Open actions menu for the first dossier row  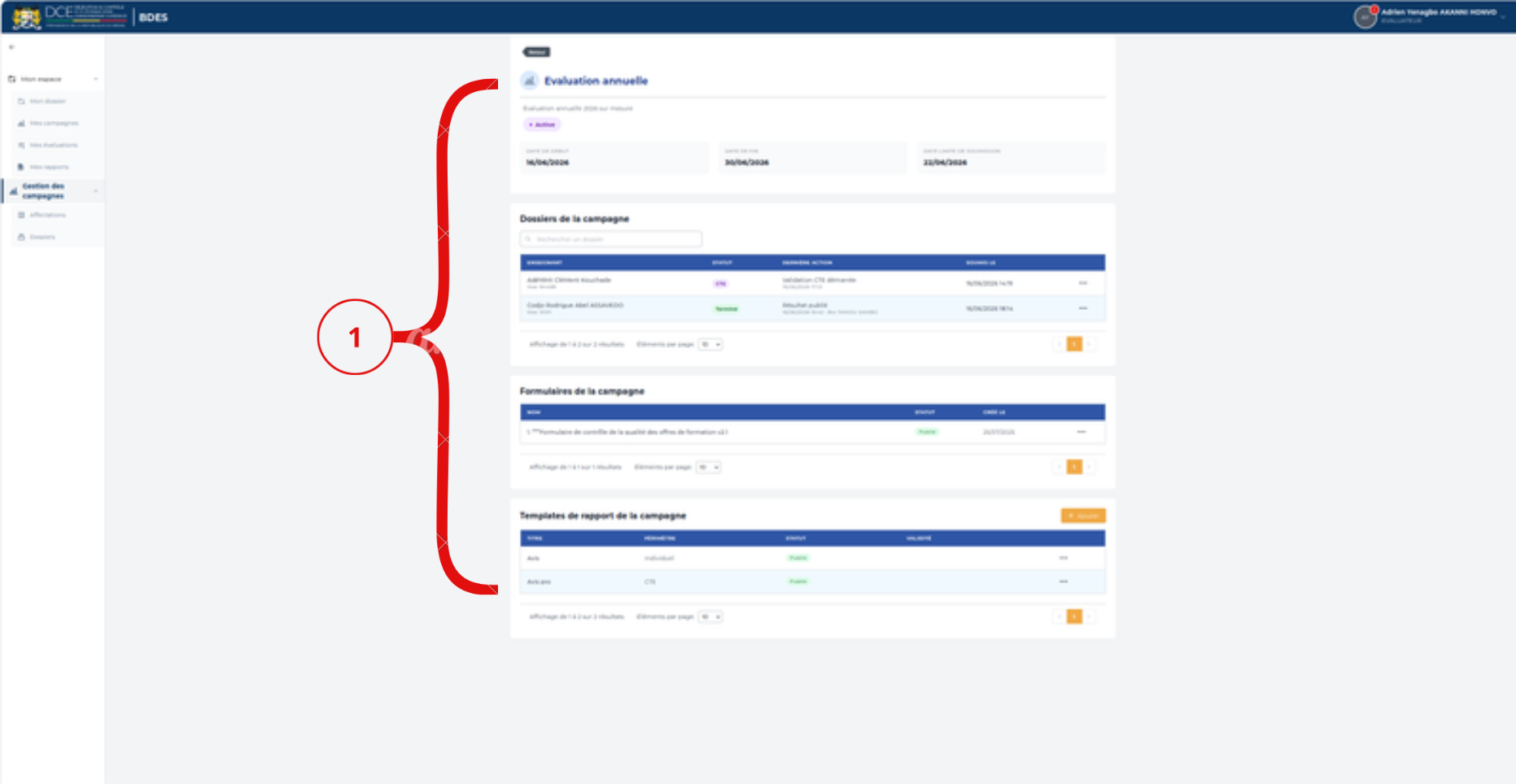click(1083, 283)
